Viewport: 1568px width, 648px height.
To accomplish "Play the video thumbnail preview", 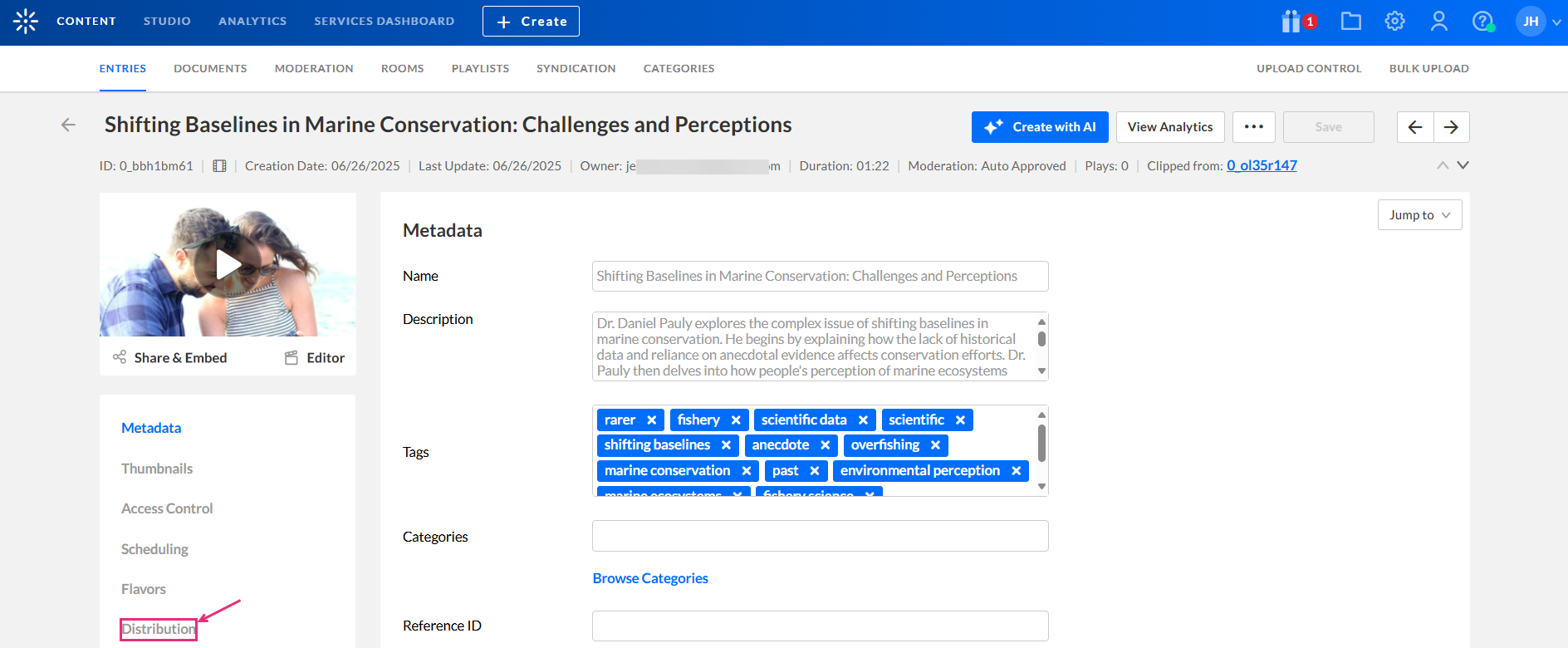I will [x=228, y=265].
